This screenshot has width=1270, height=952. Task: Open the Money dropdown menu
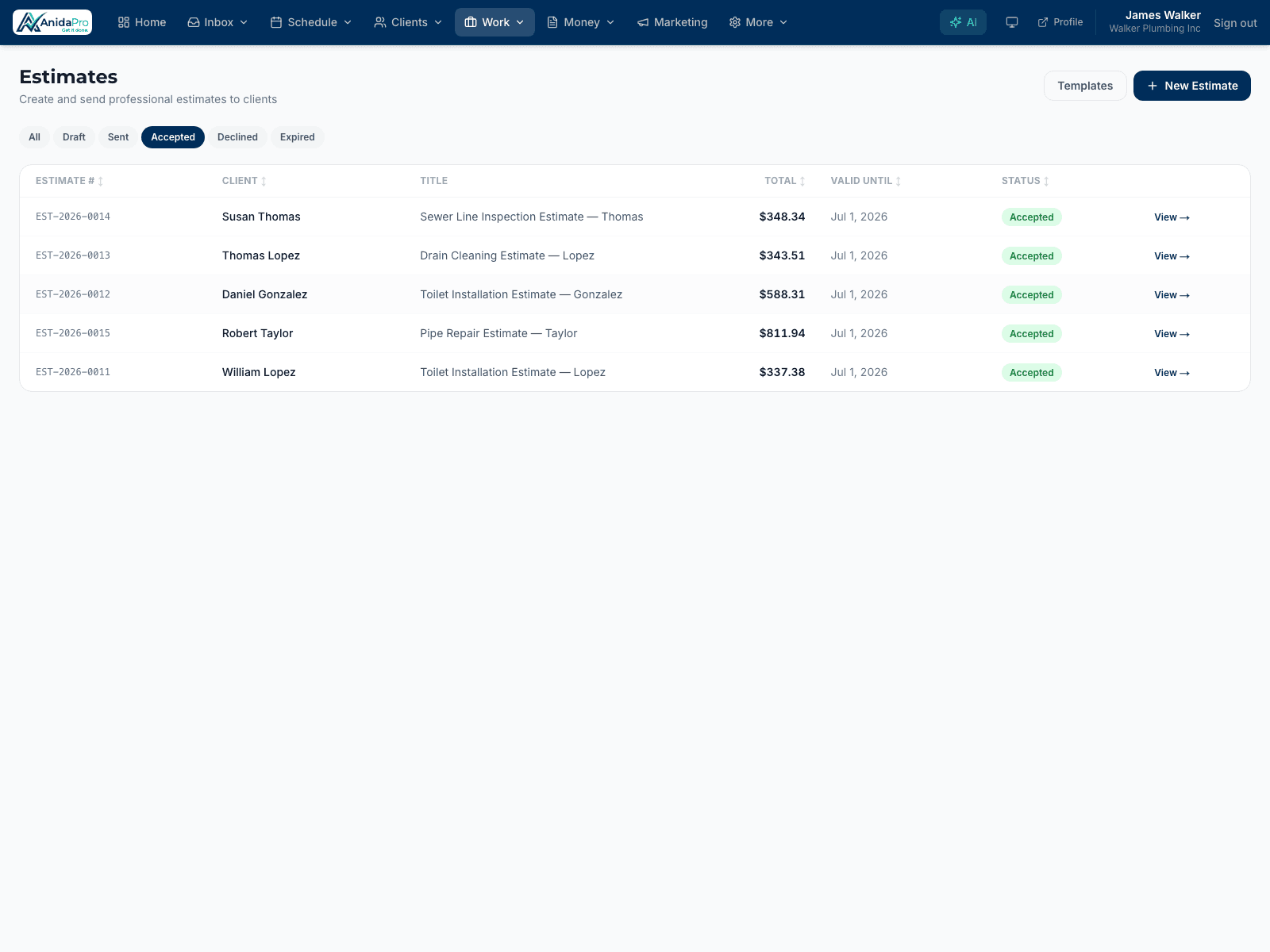(581, 22)
